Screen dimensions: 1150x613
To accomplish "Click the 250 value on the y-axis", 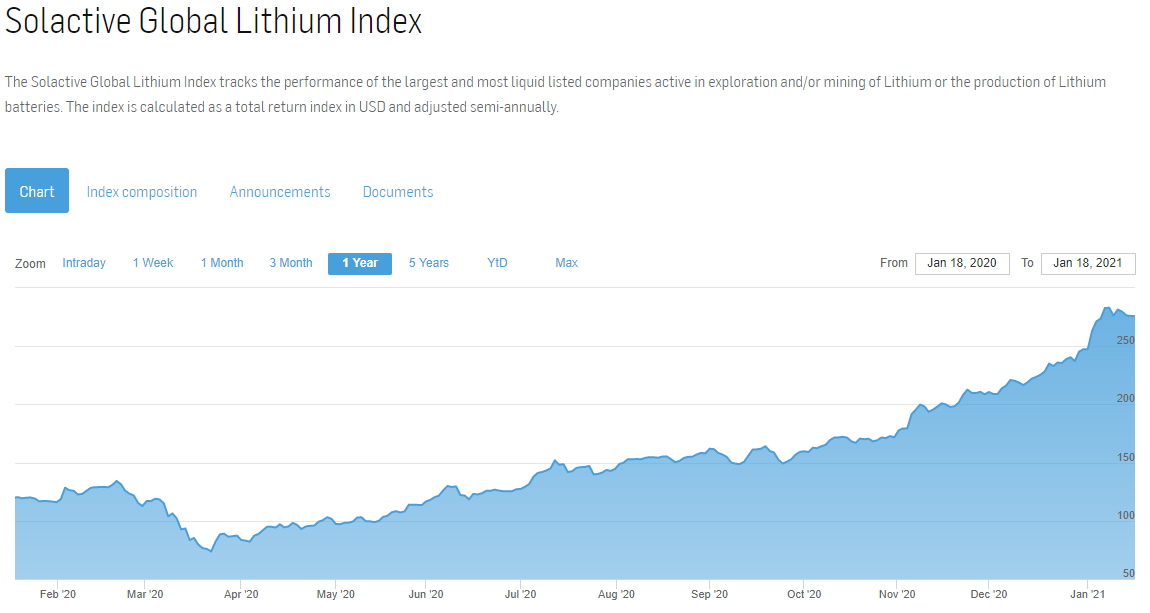I will click(x=1125, y=340).
